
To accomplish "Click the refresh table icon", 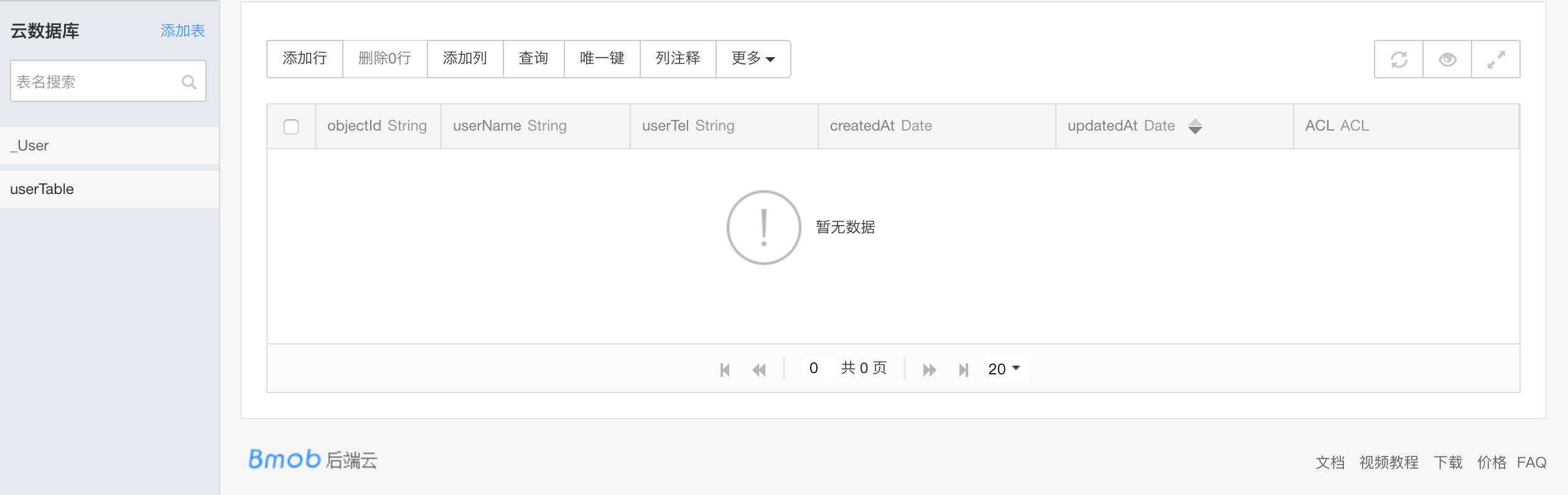I will click(1399, 59).
